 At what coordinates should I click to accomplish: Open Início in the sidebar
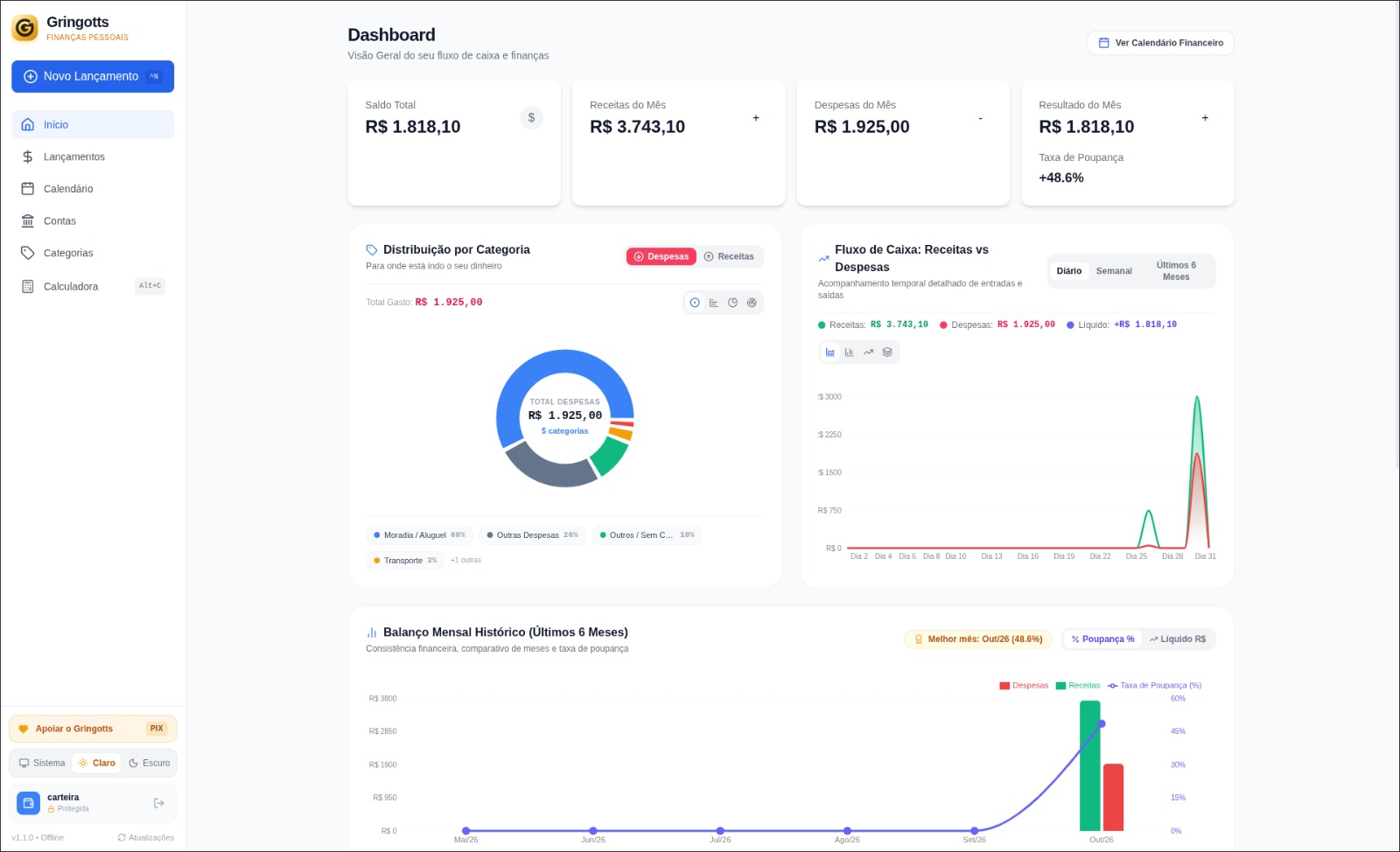coord(93,124)
